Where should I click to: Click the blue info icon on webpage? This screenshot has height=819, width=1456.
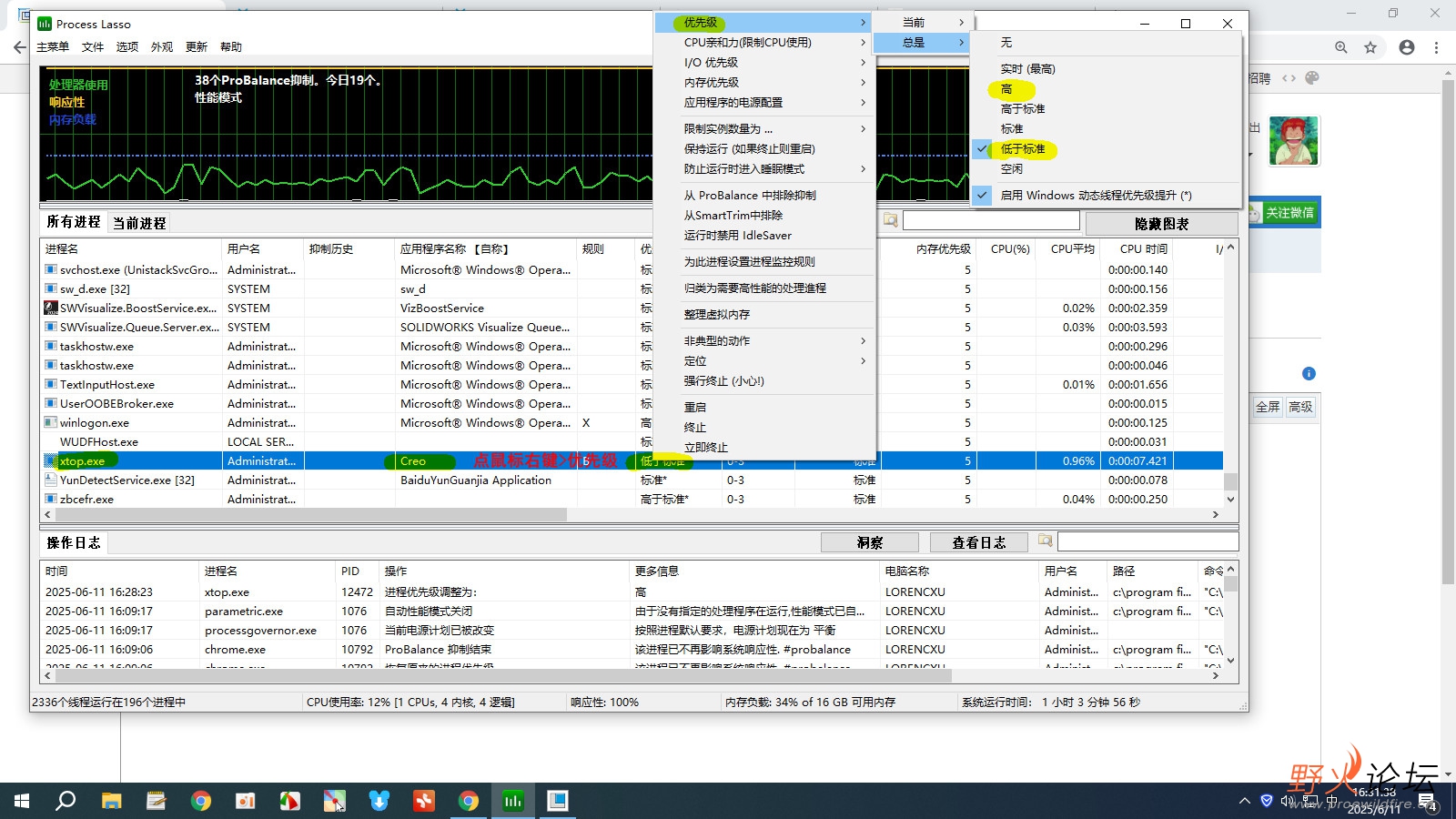[1309, 373]
